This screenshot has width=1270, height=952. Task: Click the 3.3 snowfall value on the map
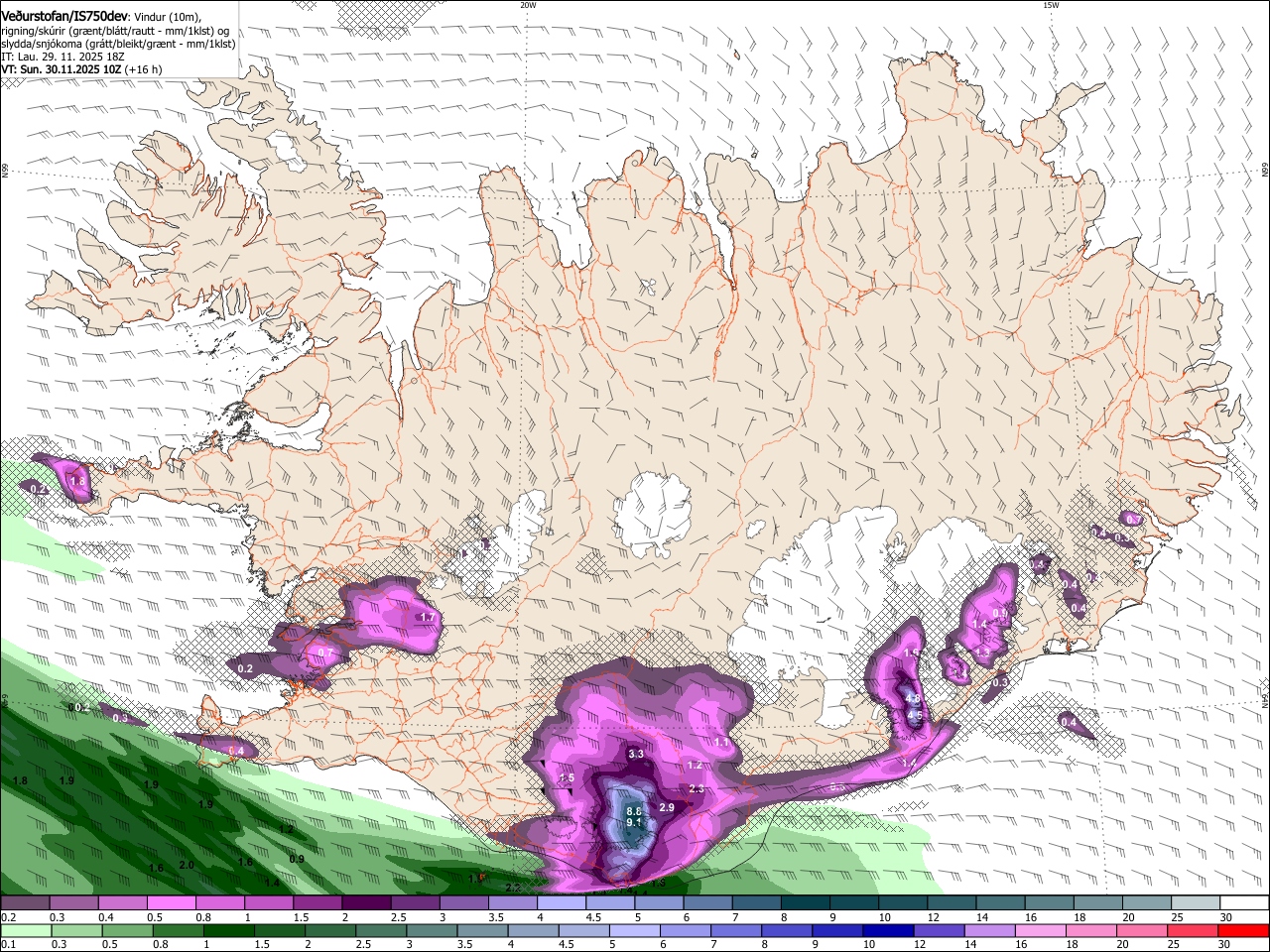[637, 754]
